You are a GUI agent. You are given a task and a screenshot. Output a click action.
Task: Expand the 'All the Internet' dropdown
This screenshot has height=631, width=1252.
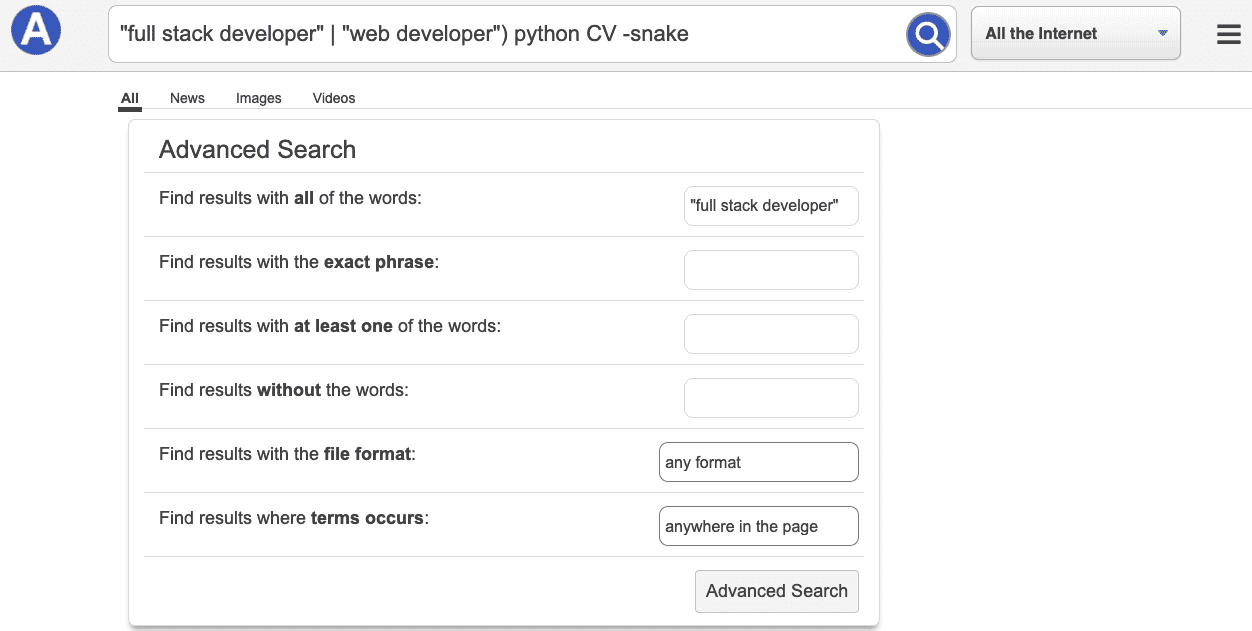(x=1075, y=34)
